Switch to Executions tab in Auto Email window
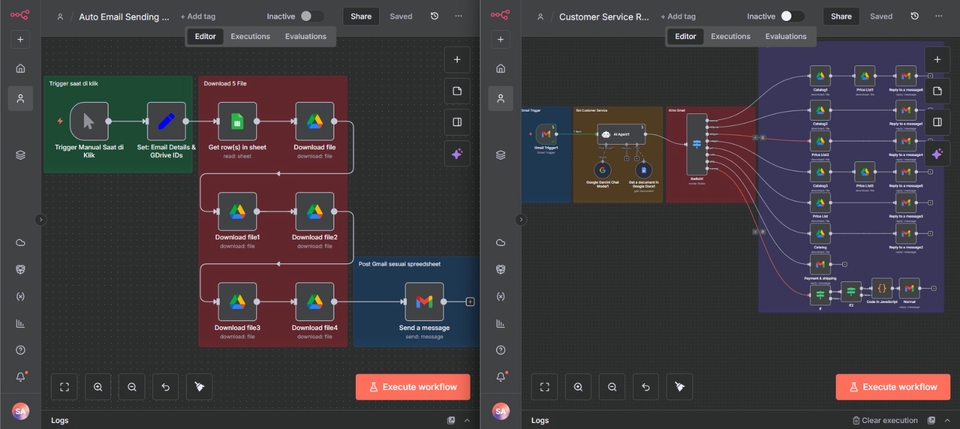The height and width of the screenshot is (429, 960). 250,36
